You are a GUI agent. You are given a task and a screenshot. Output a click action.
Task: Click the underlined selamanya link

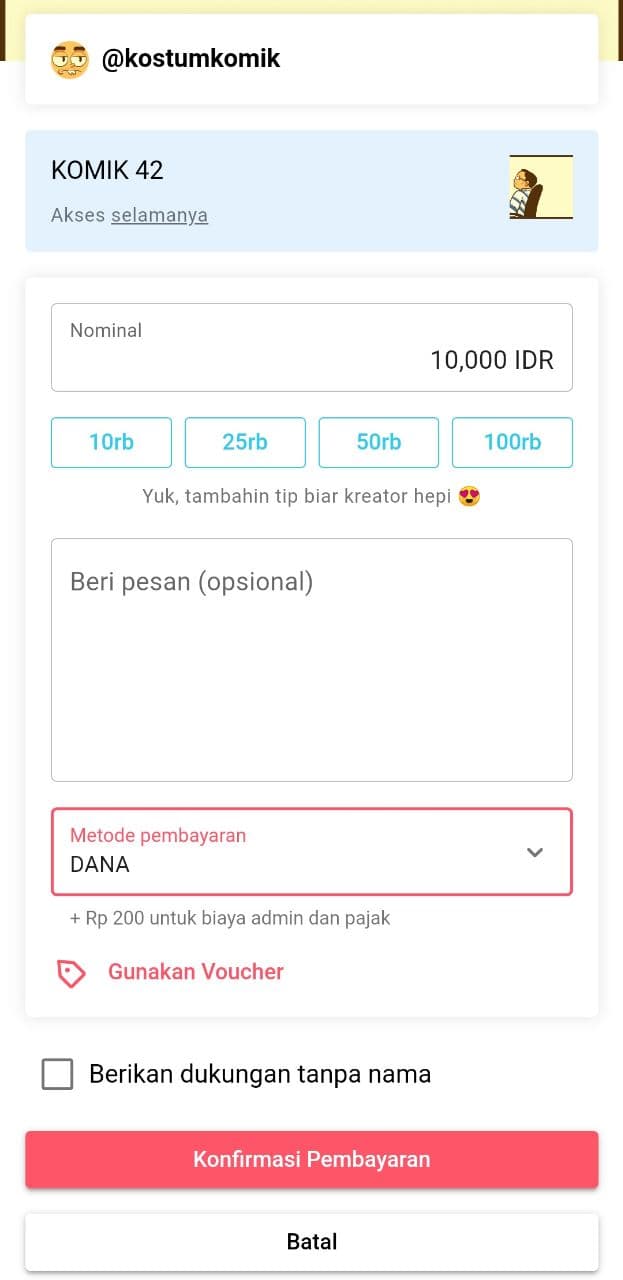(x=160, y=215)
